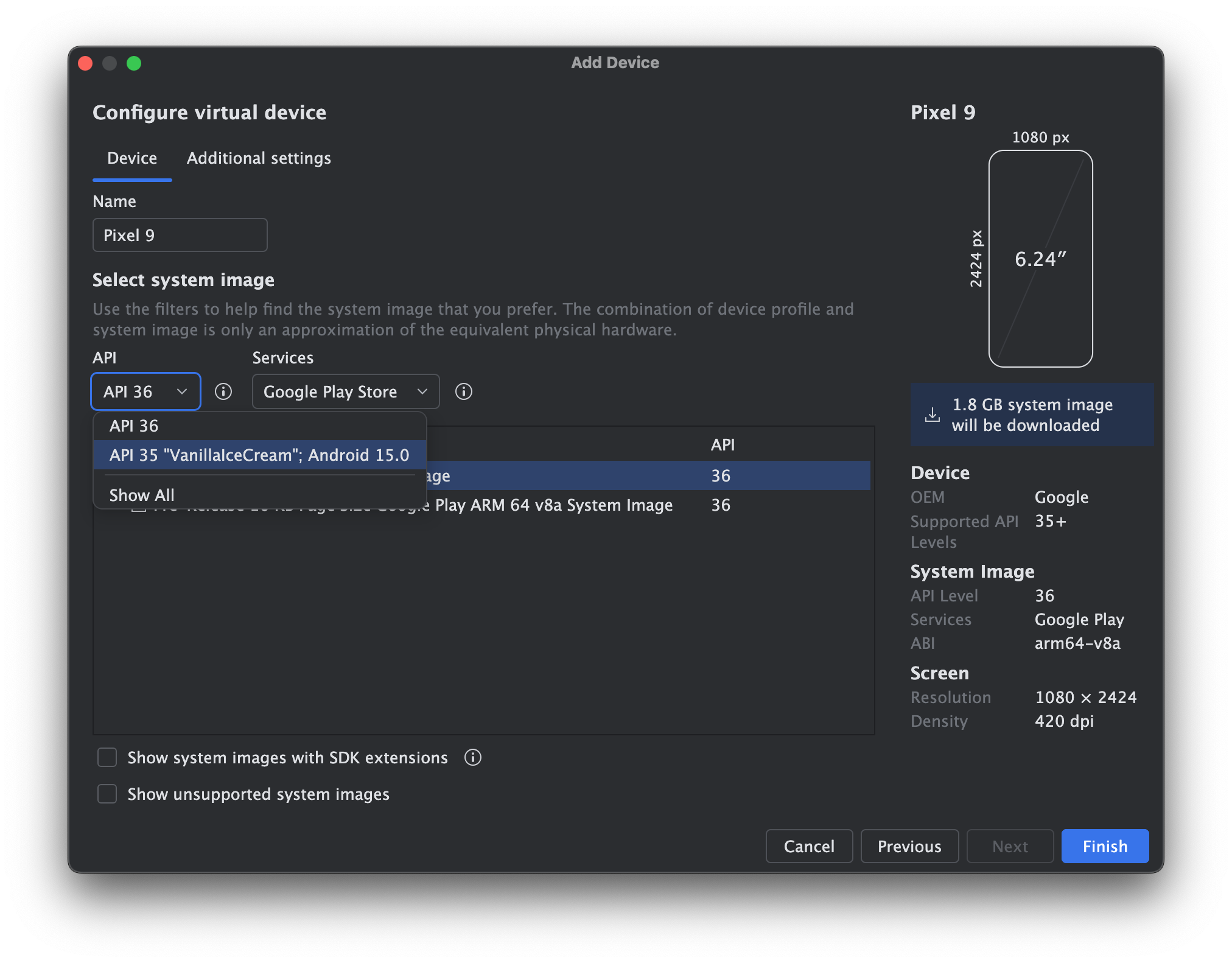Collapse the API 36 dropdown
This screenshot has width=1232, height=963.
[x=145, y=391]
